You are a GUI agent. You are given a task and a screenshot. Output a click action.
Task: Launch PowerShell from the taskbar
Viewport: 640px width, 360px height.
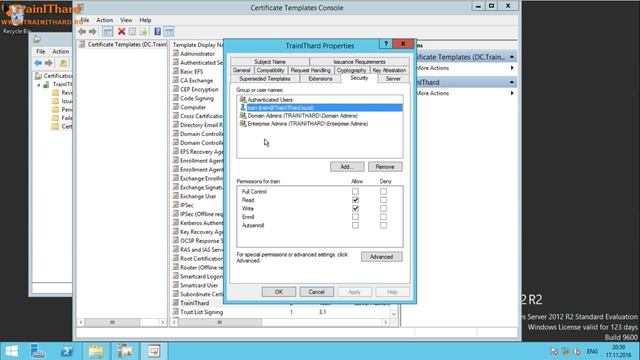[x=67, y=351]
